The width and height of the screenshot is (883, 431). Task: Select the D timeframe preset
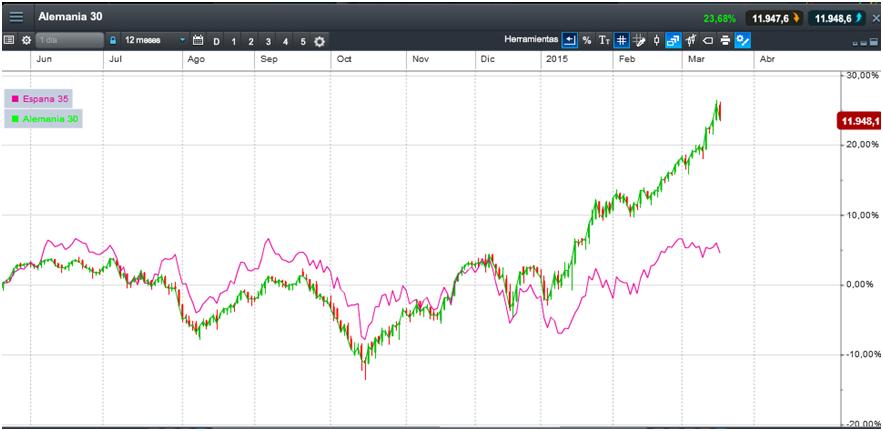pyautogui.click(x=216, y=42)
